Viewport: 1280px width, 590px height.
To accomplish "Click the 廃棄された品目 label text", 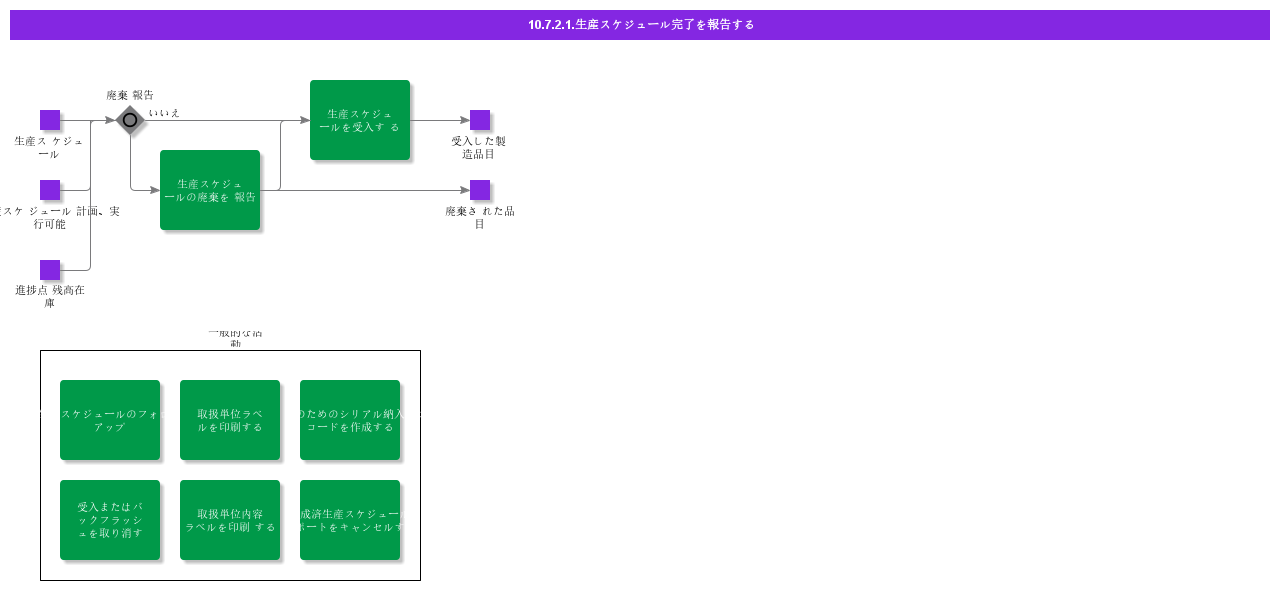I will (x=480, y=217).
